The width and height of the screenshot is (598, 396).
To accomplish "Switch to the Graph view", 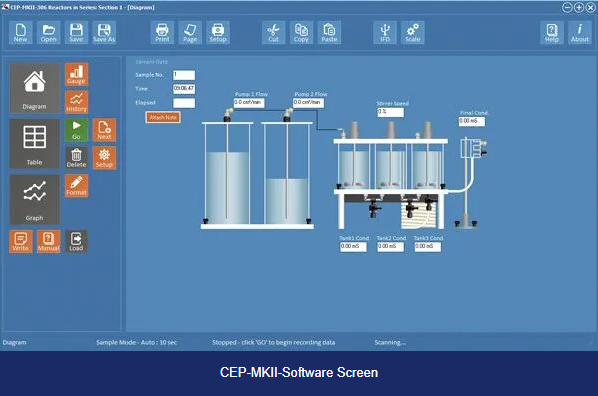I will (x=34, y=200).
